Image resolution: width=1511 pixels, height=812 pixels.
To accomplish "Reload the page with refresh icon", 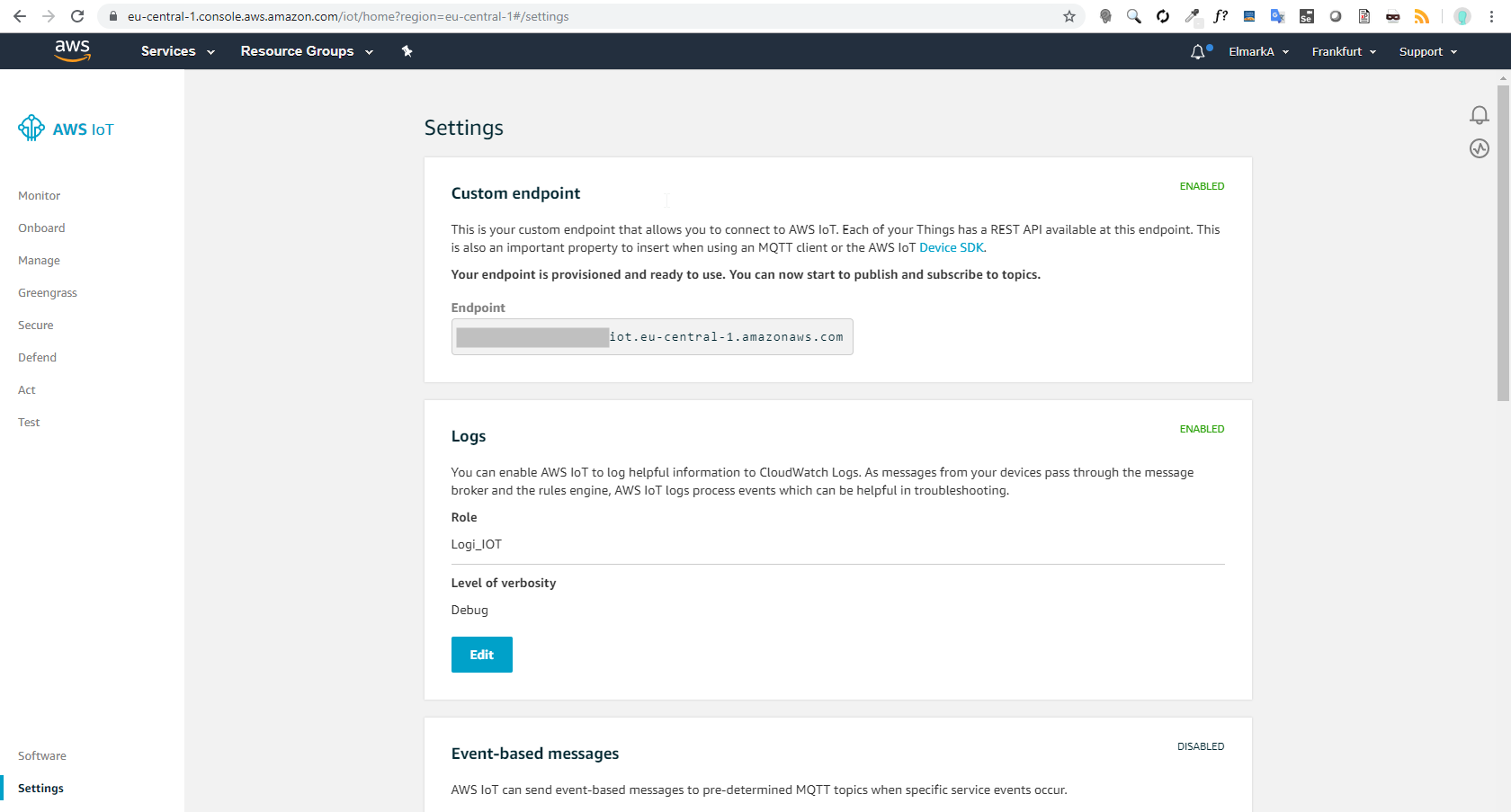I will 77,16.
